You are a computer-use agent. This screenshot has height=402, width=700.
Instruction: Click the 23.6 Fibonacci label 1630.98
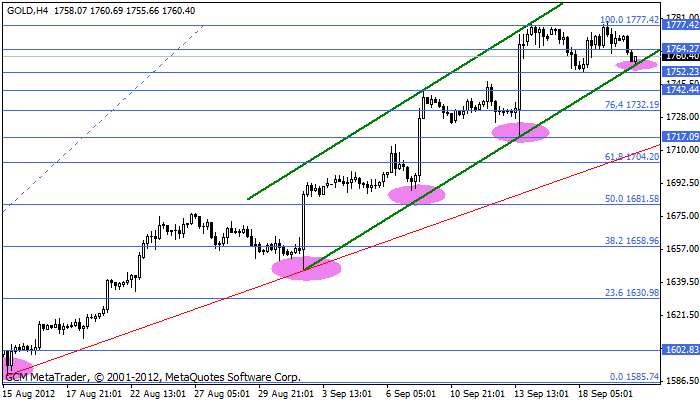point(632,293)
